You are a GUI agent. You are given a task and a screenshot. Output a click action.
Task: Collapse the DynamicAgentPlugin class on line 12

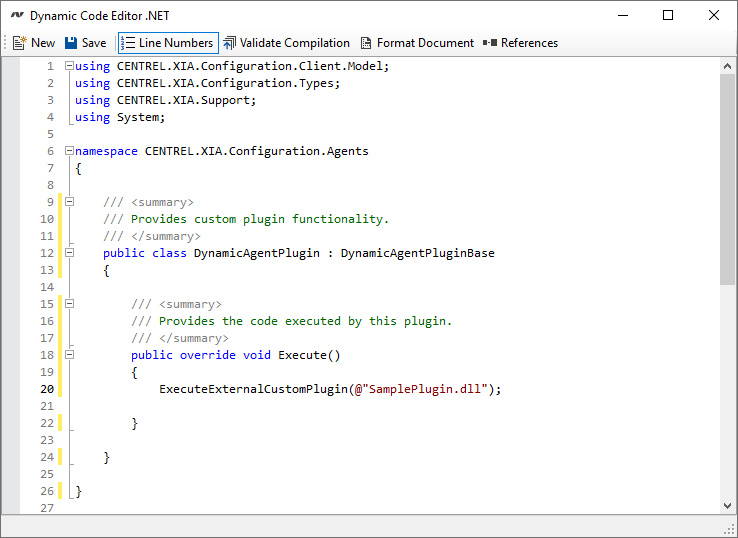(69, 252)
